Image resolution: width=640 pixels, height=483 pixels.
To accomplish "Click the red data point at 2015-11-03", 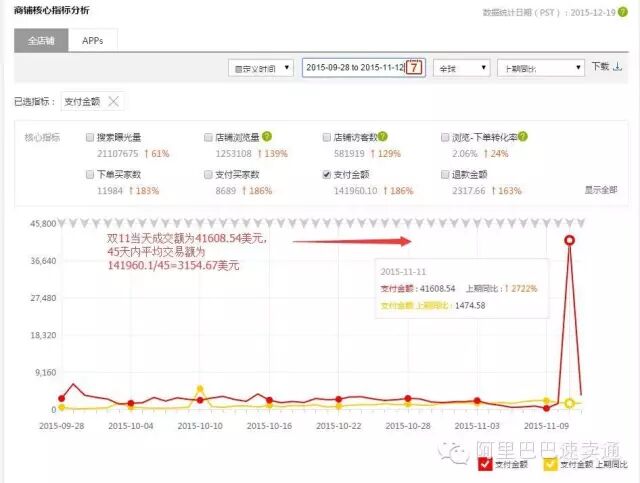I will [477, 401].
